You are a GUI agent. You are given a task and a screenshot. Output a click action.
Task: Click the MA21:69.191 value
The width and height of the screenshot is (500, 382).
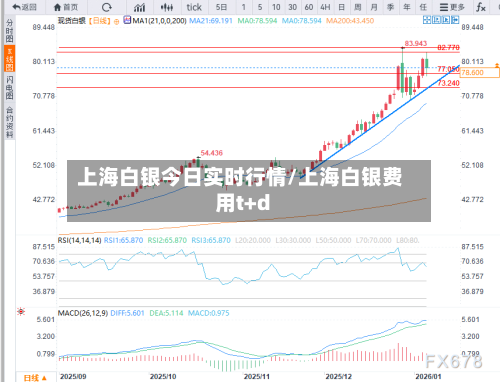(211, 21)
